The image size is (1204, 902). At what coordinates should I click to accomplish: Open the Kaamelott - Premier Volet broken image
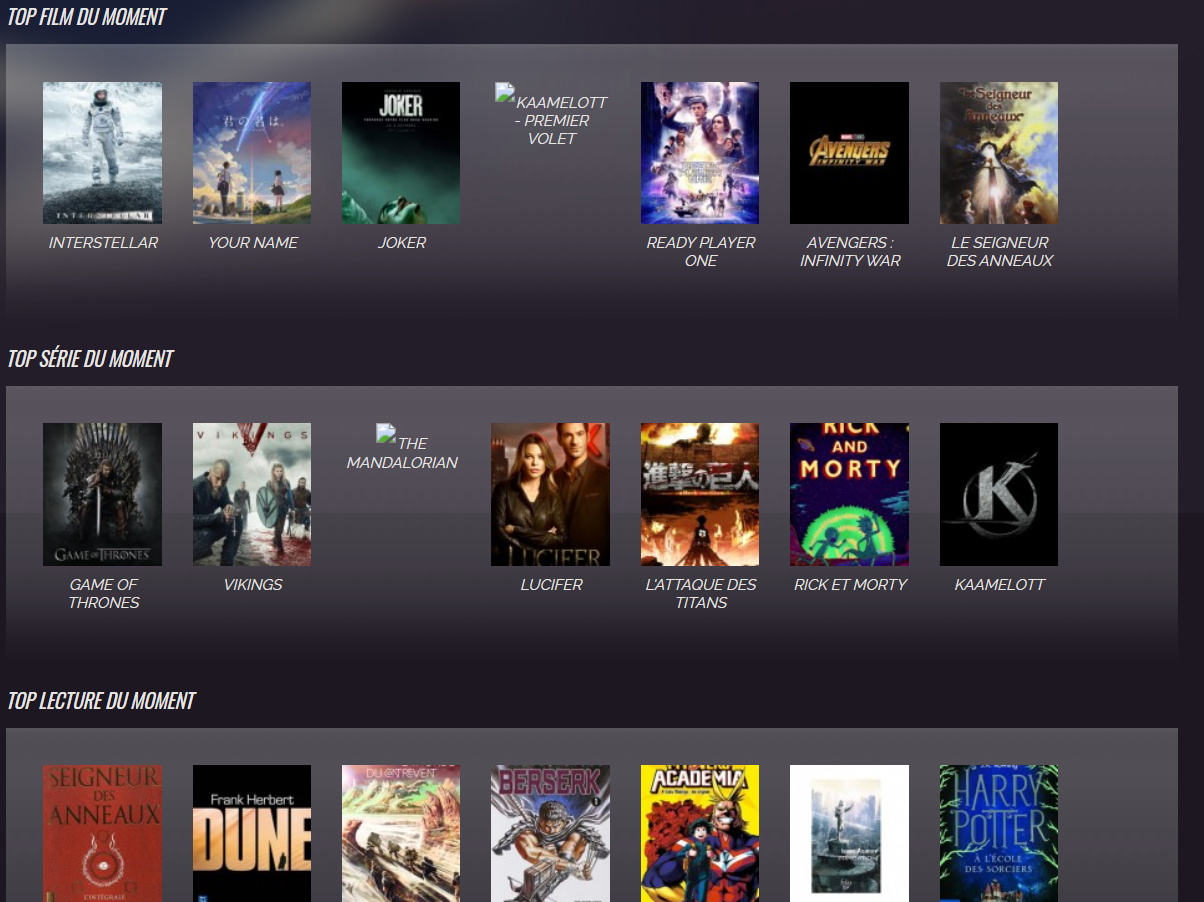(x=551, y=115)
